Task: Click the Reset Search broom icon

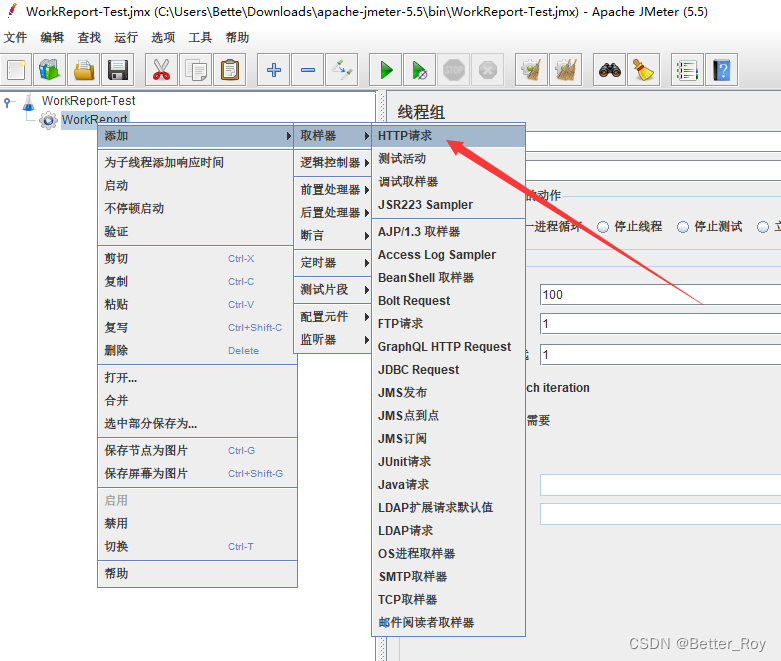Action: click(x=643, y=70)
